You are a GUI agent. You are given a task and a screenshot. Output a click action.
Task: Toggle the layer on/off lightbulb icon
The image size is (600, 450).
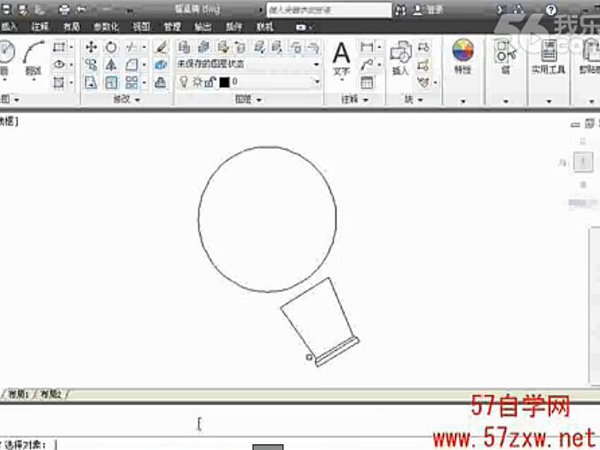point(182,80)
